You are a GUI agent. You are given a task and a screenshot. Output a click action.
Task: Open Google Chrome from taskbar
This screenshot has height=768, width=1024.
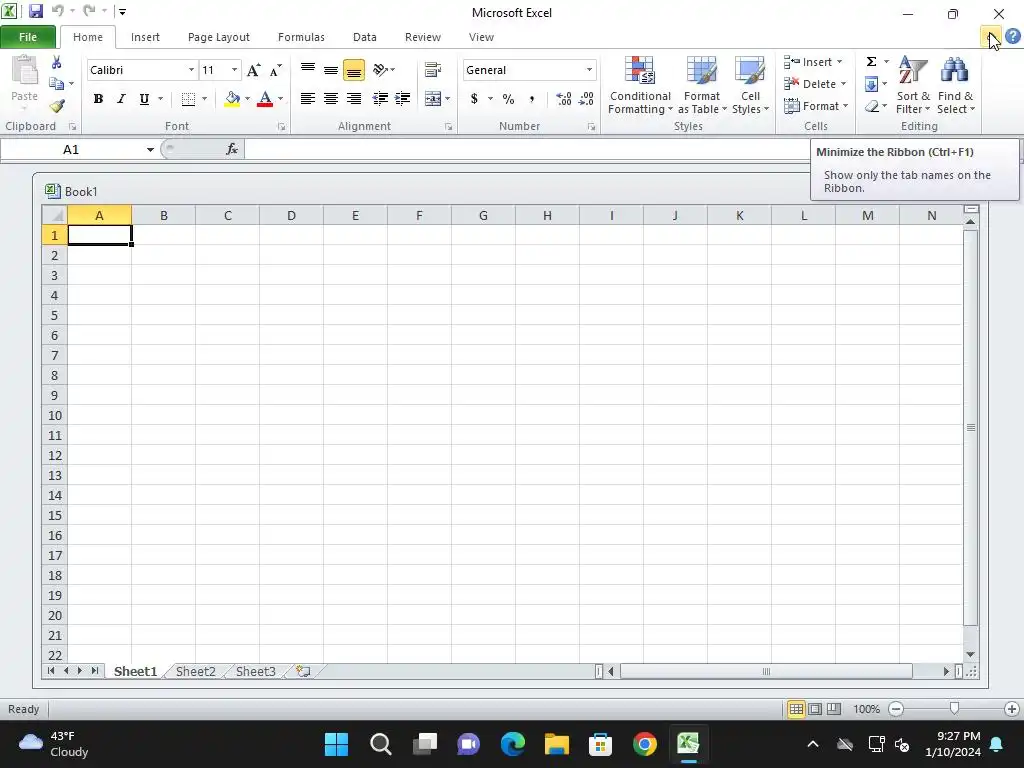(645, 744)
